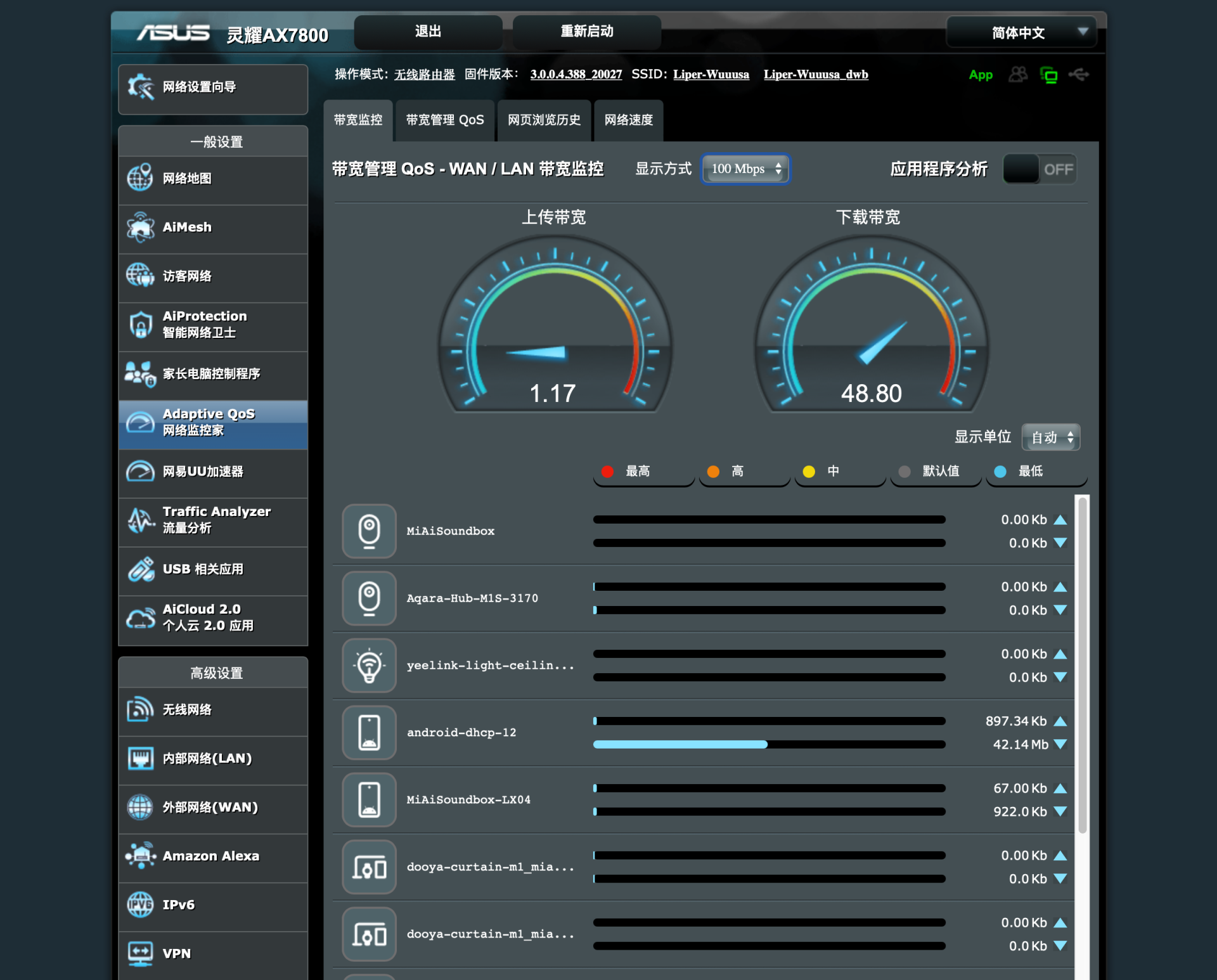
Task: Open the display unit dropdown
Action: coord(1050,437)
